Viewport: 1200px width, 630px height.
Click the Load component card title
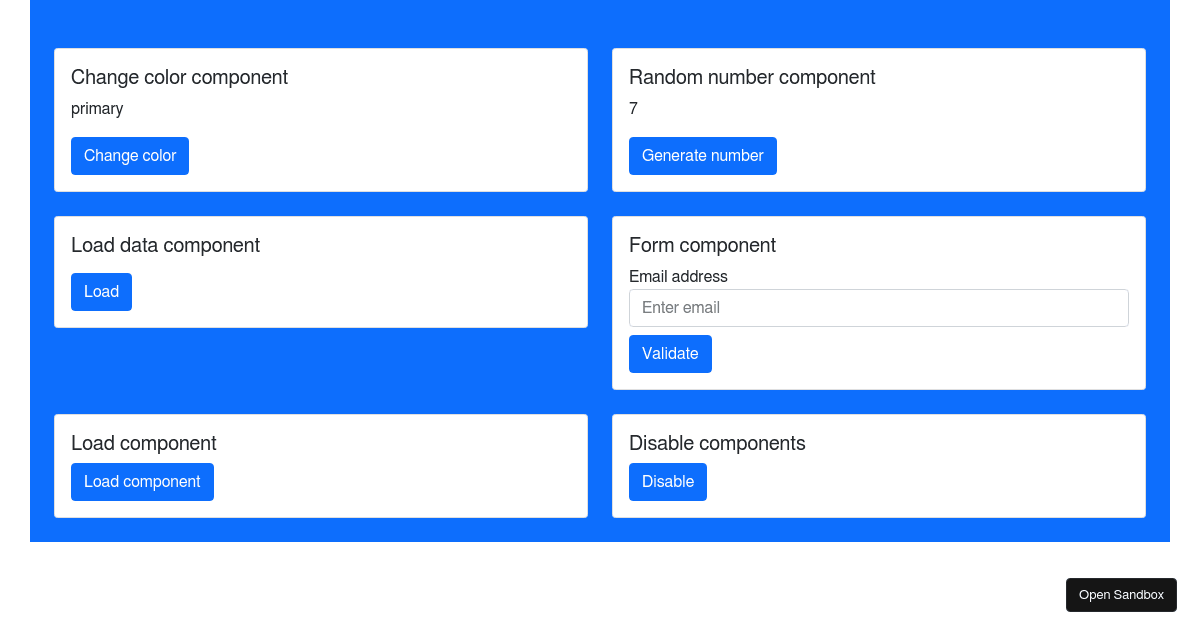(x=143, y=443)
